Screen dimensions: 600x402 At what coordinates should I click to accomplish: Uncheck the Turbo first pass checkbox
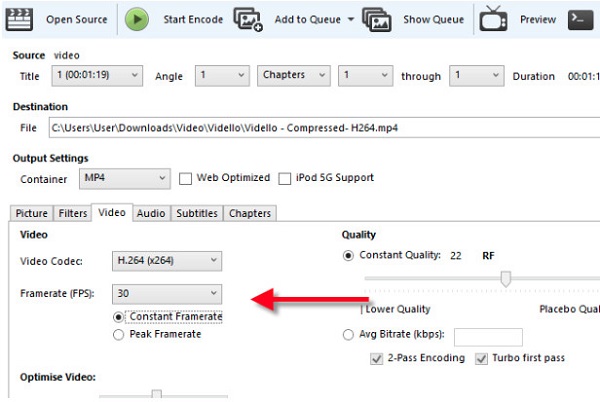(x=482, y=358)
